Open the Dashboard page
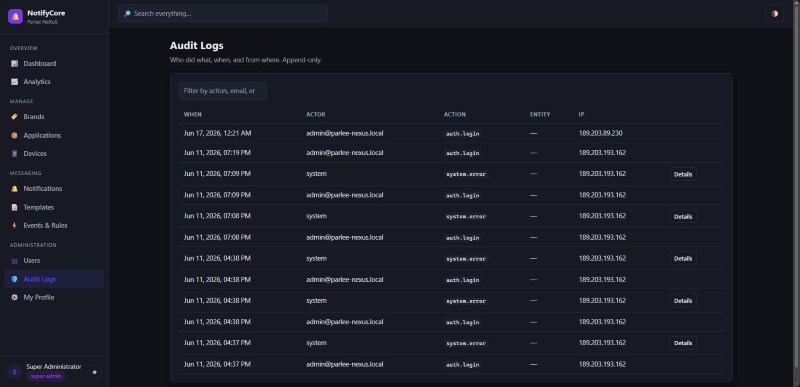Screen dimensions: 800x387 (x=54, y=64)
